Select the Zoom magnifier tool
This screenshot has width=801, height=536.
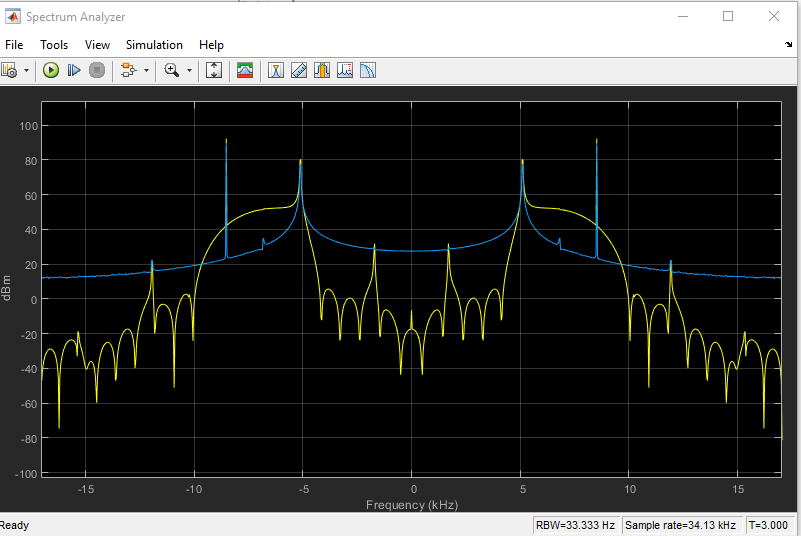click(172, 70)
